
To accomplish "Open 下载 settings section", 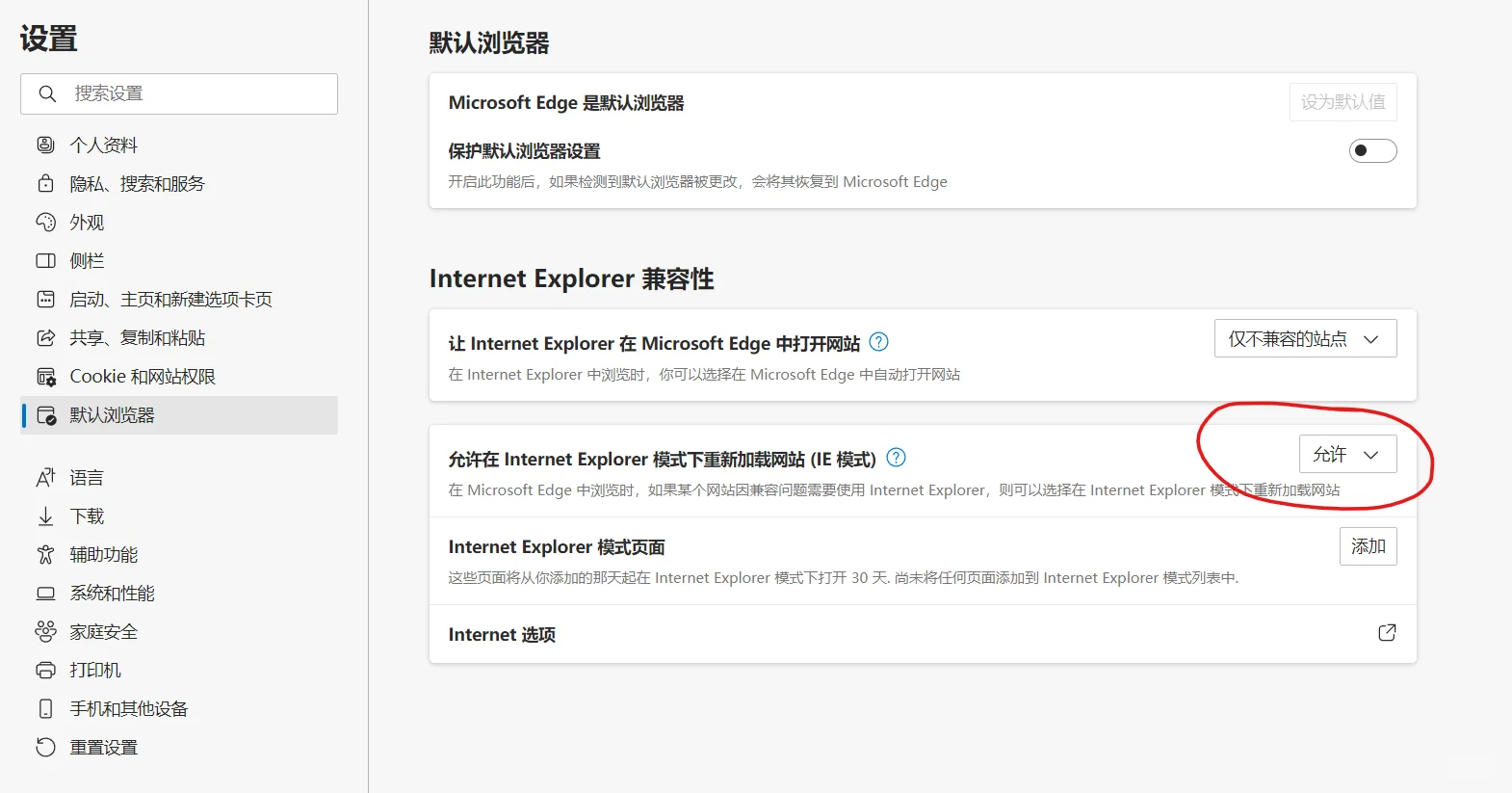I will [179, 515].
